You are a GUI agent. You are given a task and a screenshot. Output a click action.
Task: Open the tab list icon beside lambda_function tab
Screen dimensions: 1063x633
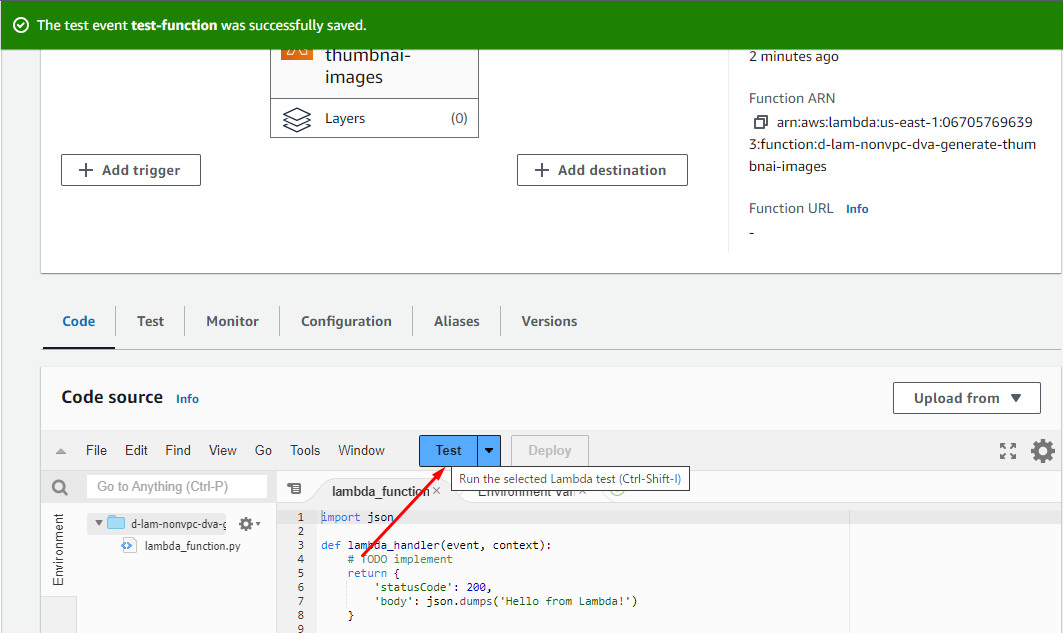[x=294, y=489]
